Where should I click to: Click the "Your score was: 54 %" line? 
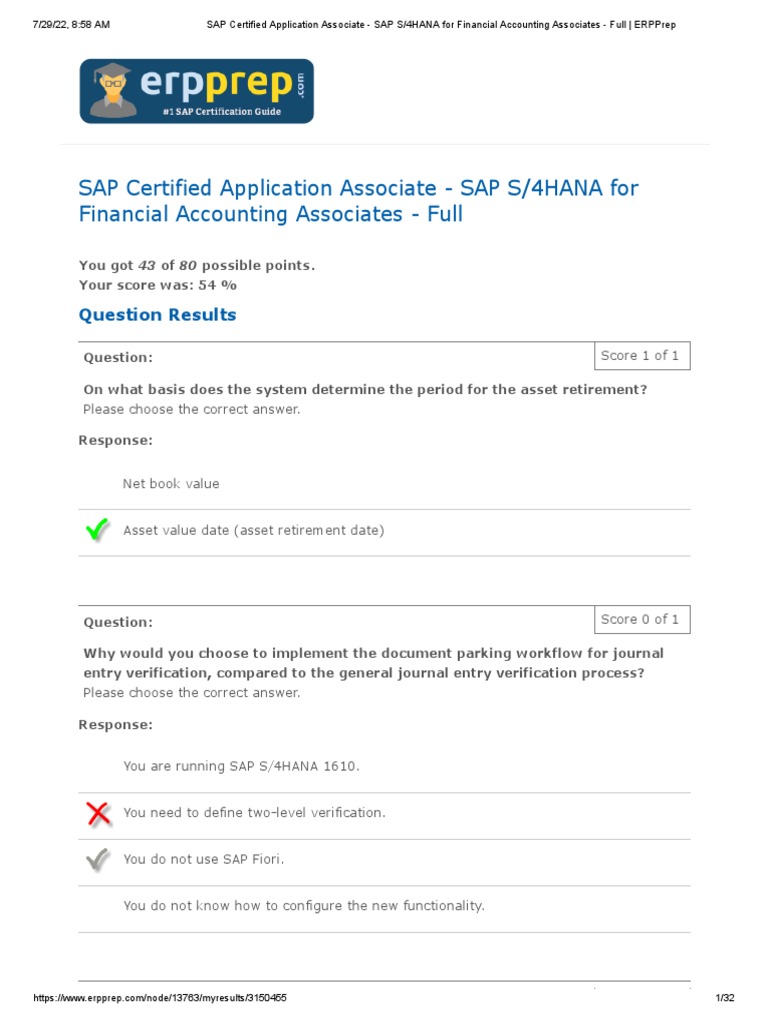(x=158, y=285)
